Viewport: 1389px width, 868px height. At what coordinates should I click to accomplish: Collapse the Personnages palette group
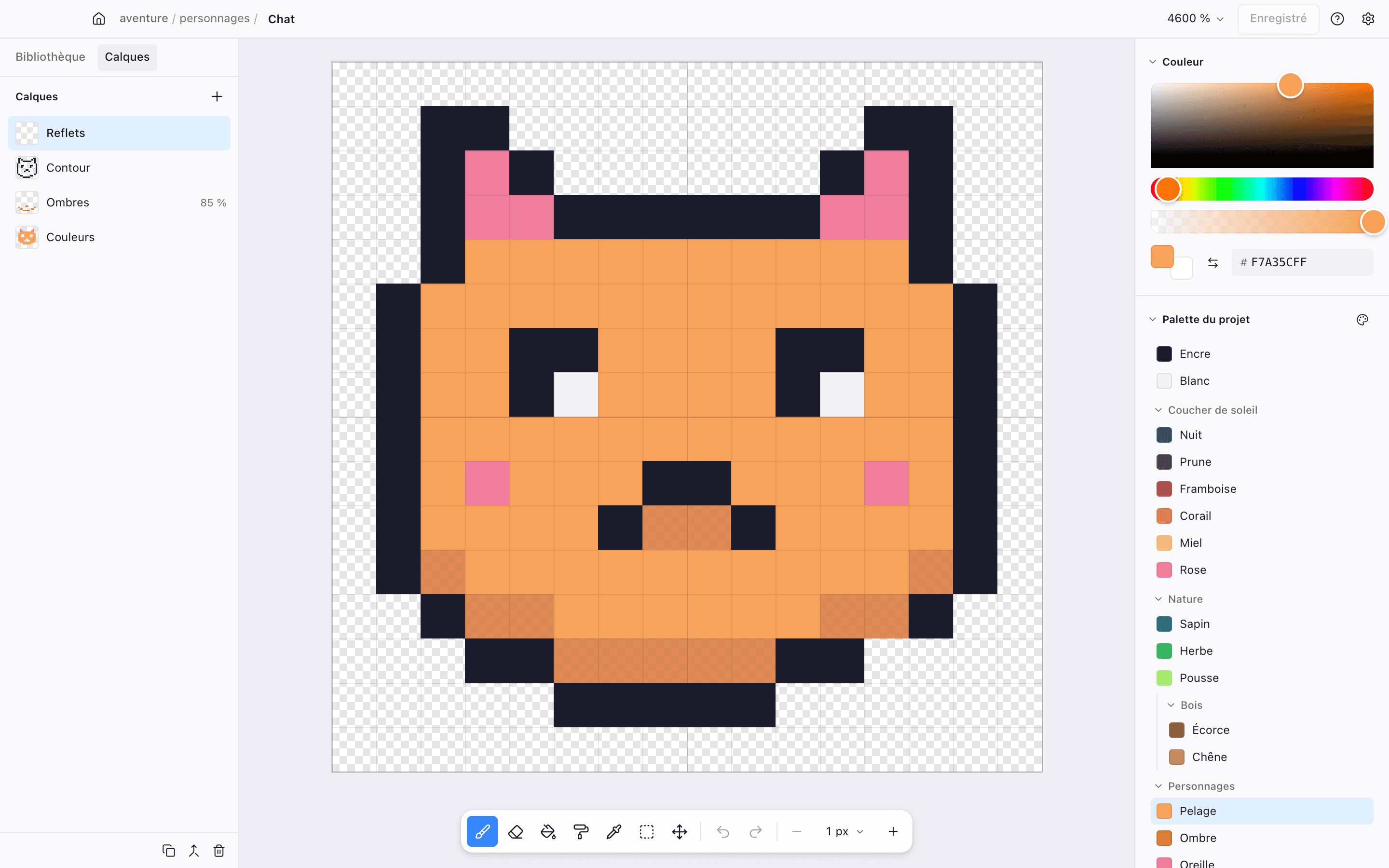1158,786
